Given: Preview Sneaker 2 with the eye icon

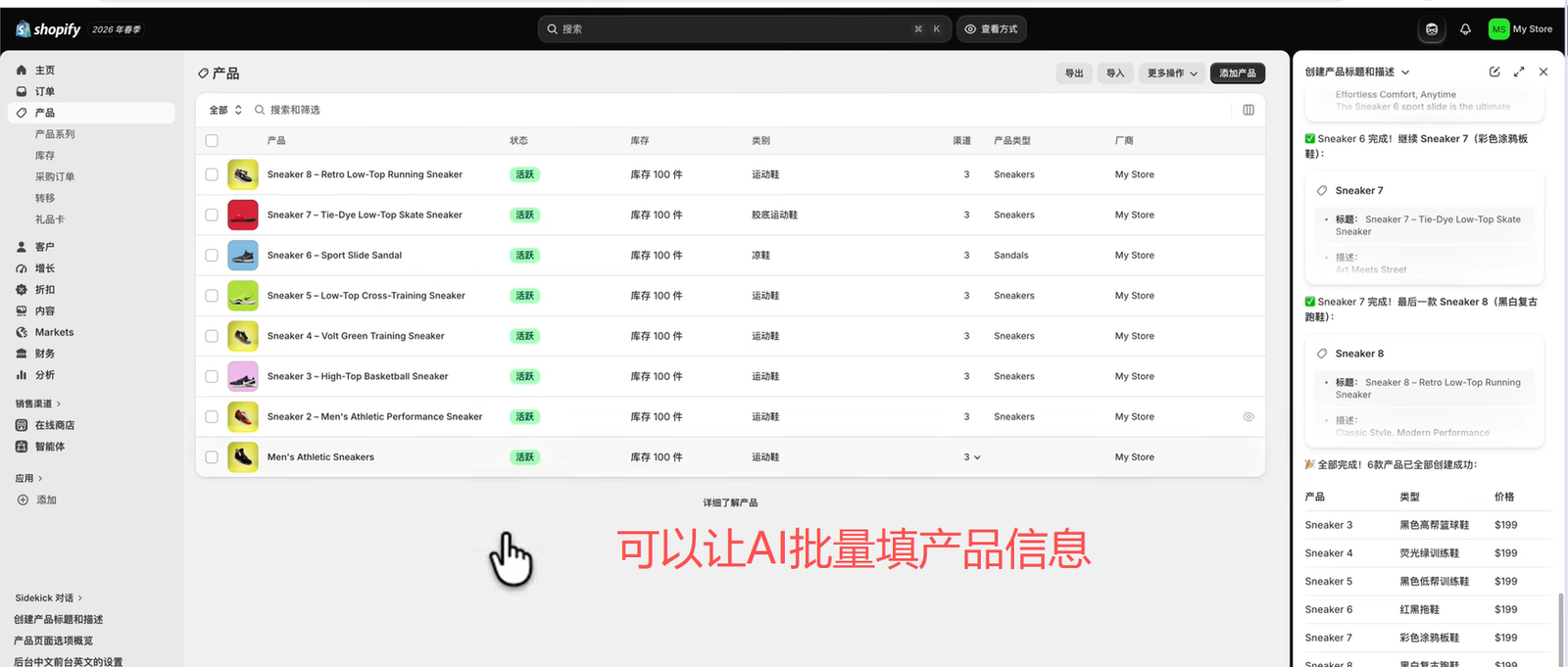Looking at the screenshot, I should pyautogui.click(x=1249, y=417).
